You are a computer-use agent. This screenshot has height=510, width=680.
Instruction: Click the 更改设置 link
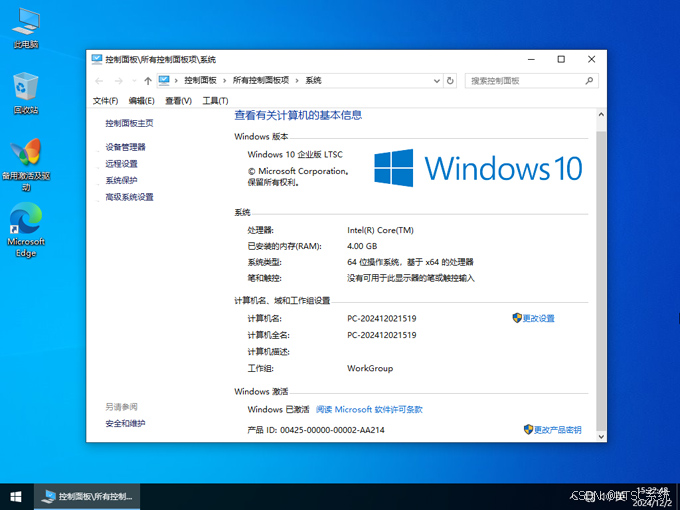pyautogui.click(x=539, y=318)
